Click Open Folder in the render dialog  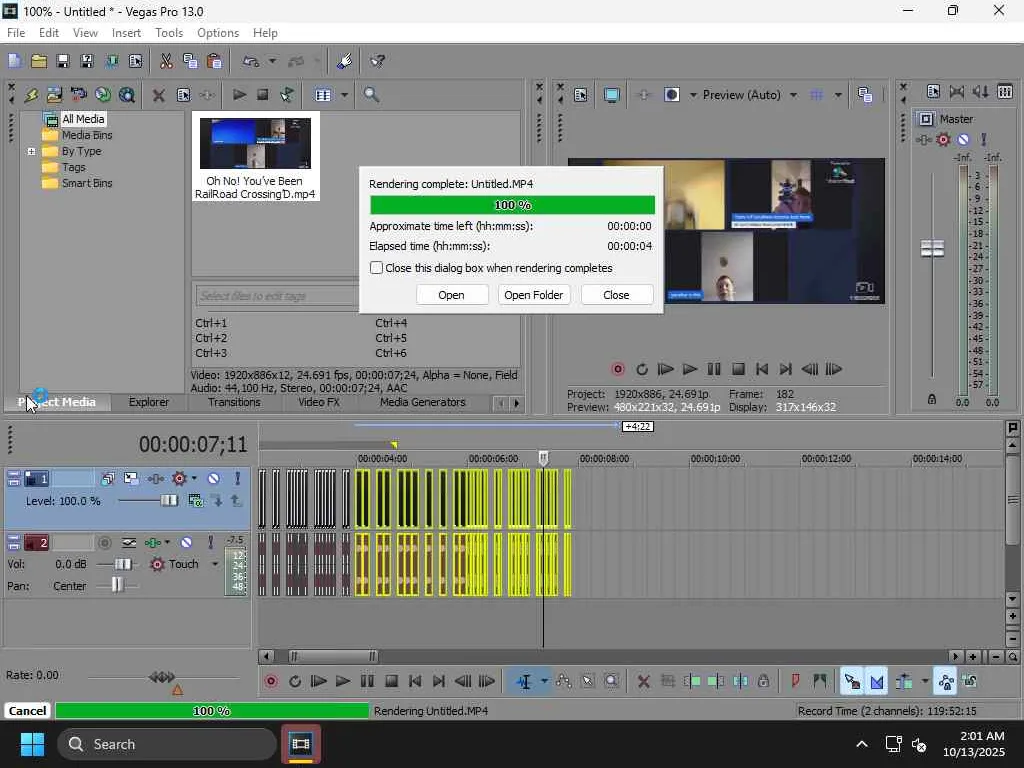[x=534, y=295]
